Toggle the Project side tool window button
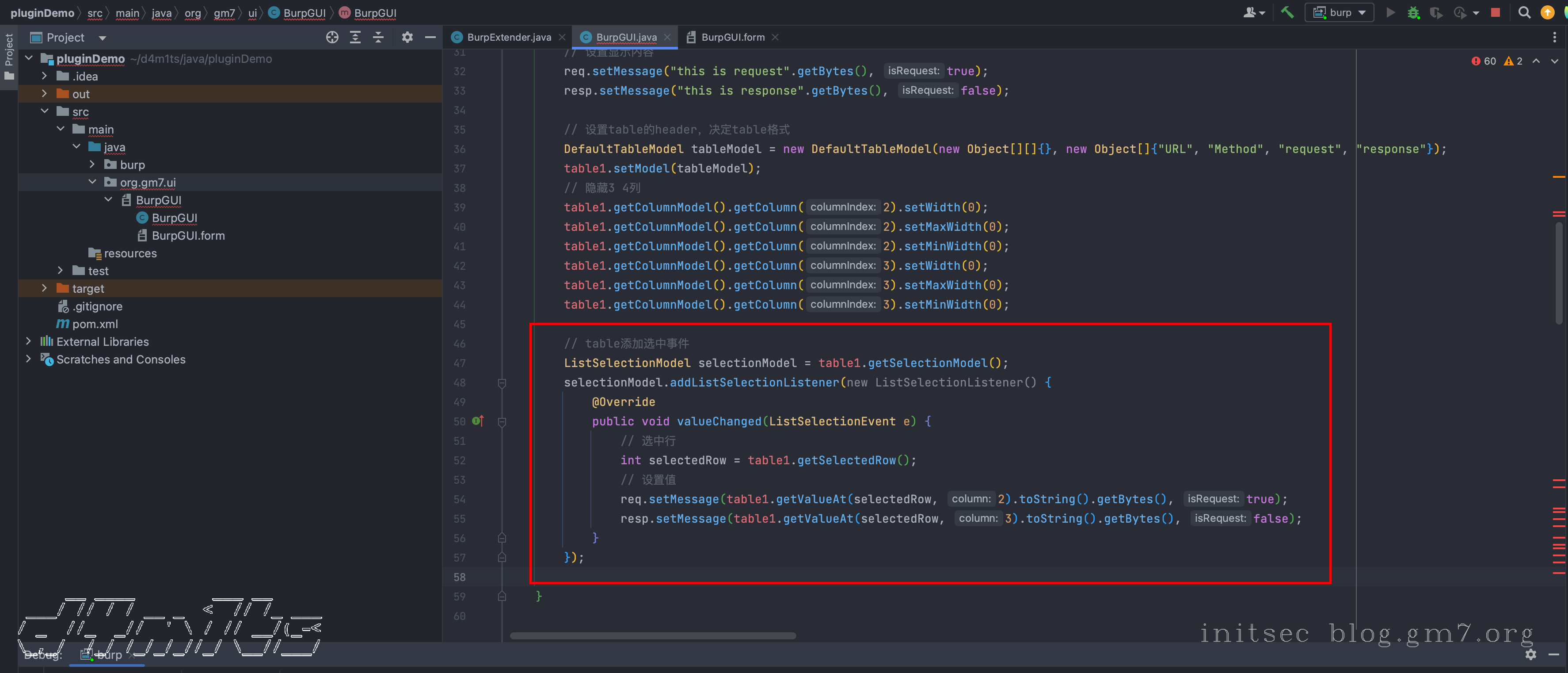 click(x=8, y=57)
